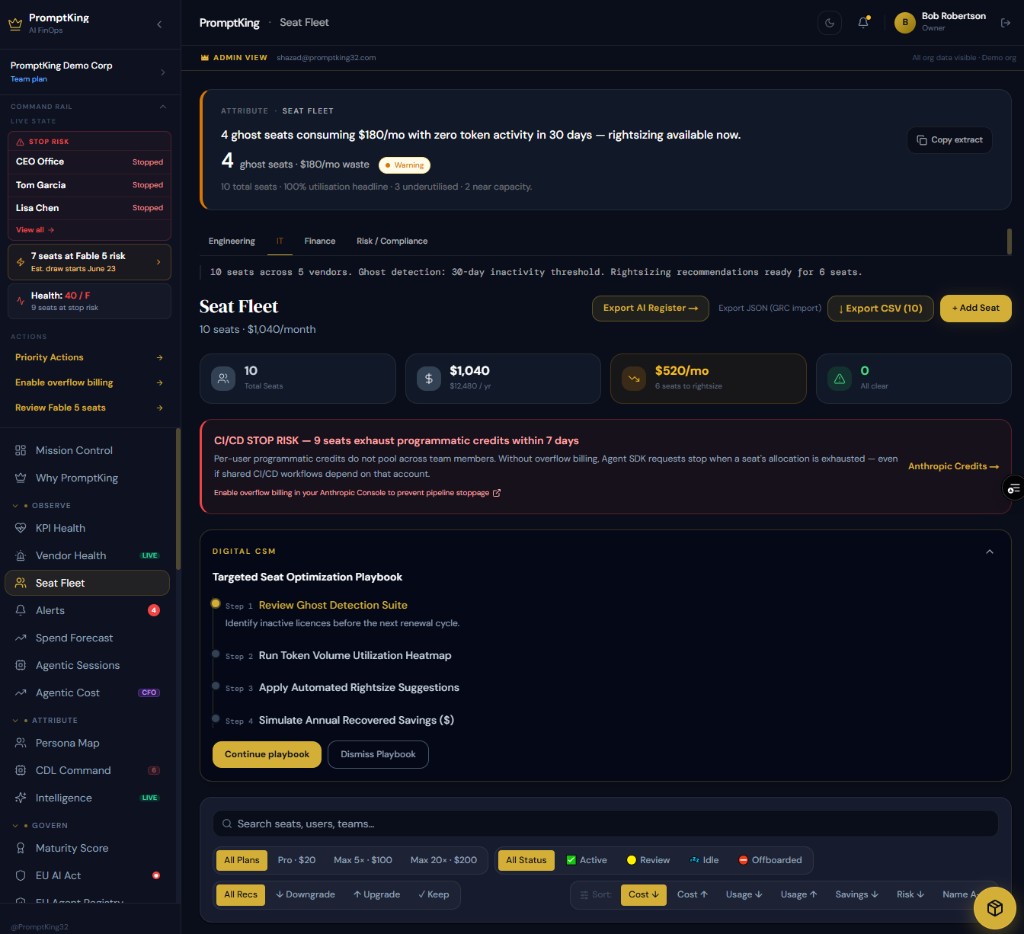
Task: Open Persona Map page
Action: (87, 743)
